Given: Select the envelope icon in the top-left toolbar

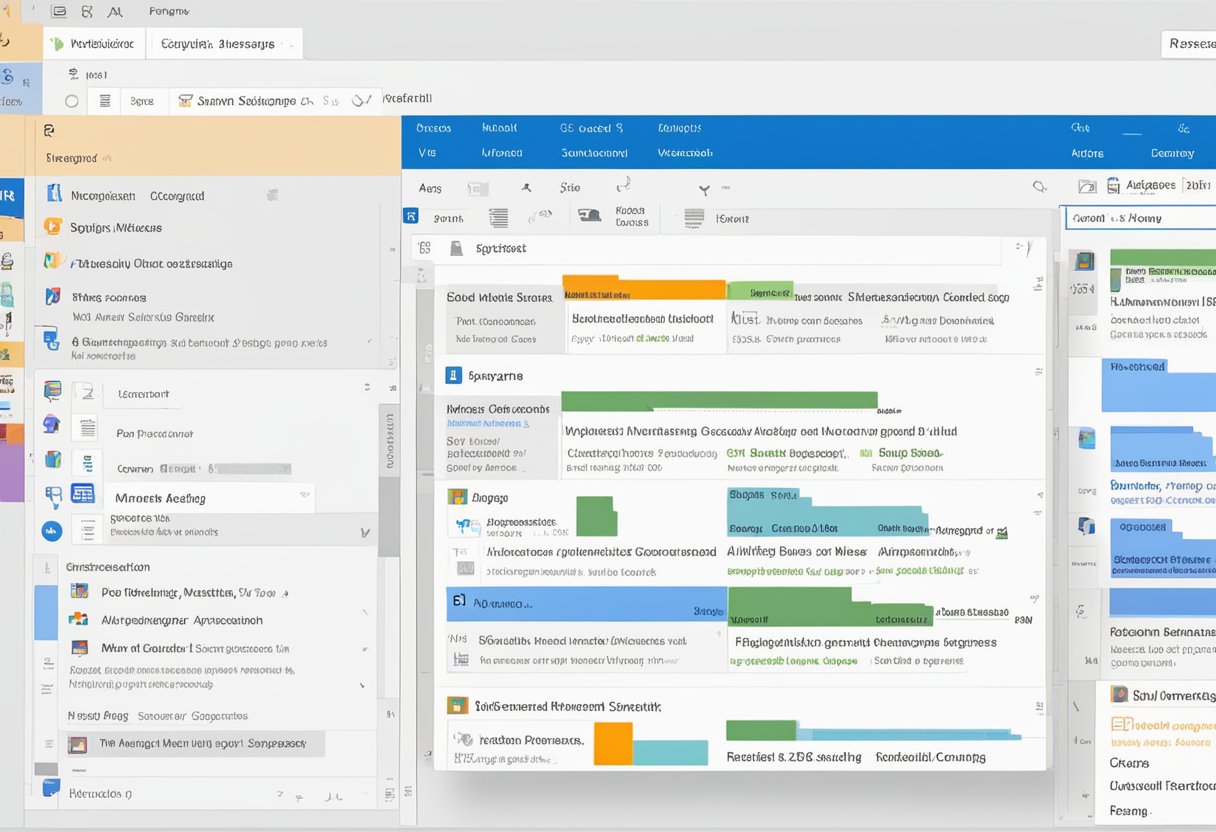Looking at the screenshot, I should (x=57, y=12).
